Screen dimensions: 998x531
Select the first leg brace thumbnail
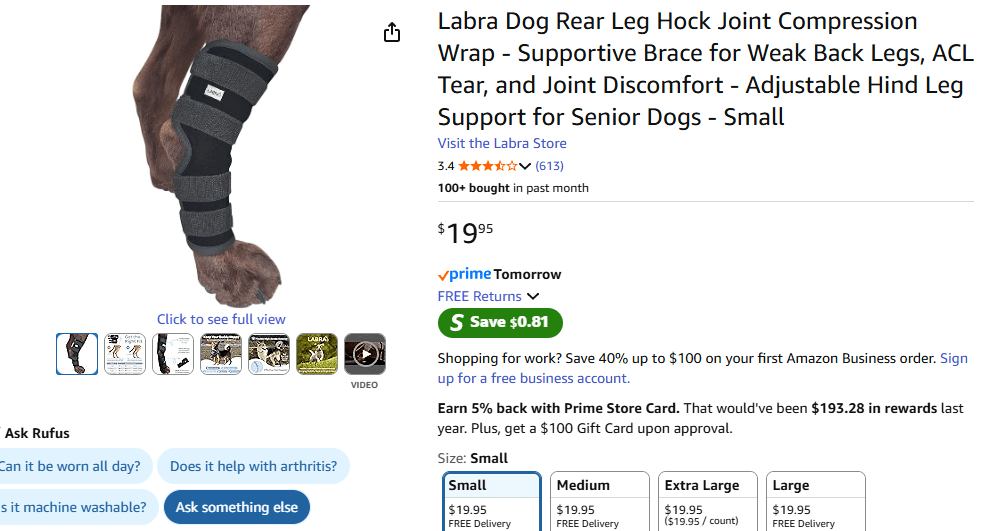click(x=77, y=354)
